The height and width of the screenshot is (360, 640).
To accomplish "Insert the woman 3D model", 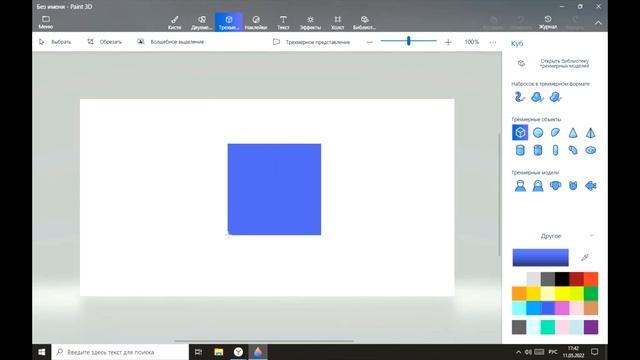I will click(538, 186).
